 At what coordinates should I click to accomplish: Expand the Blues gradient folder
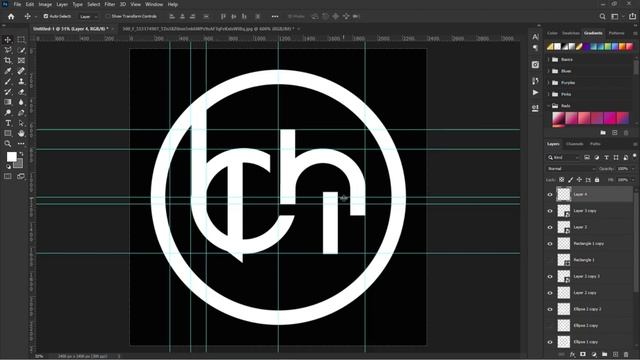coord(549,71)
